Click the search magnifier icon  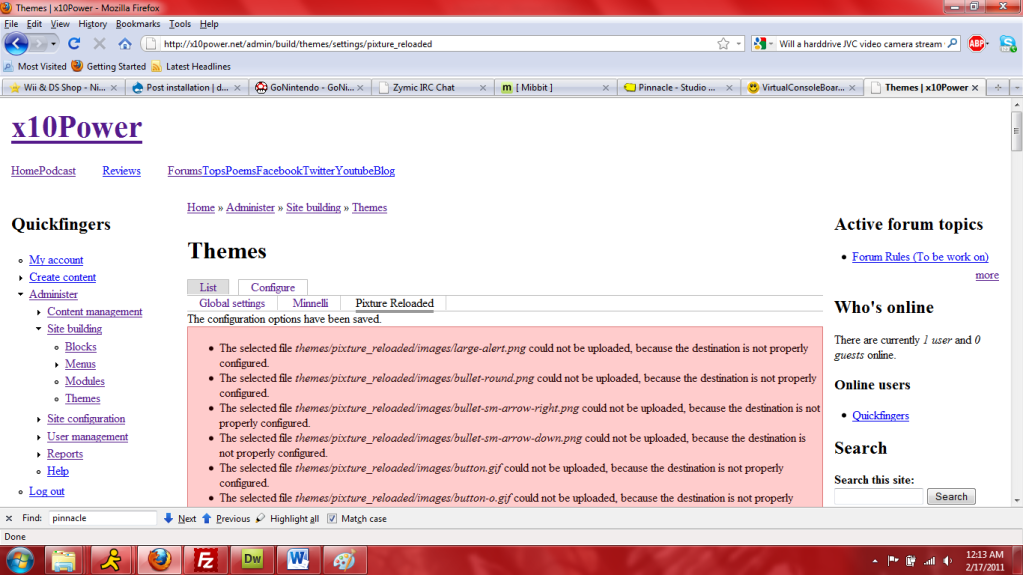pyautogui.click(x=953, y=44)
